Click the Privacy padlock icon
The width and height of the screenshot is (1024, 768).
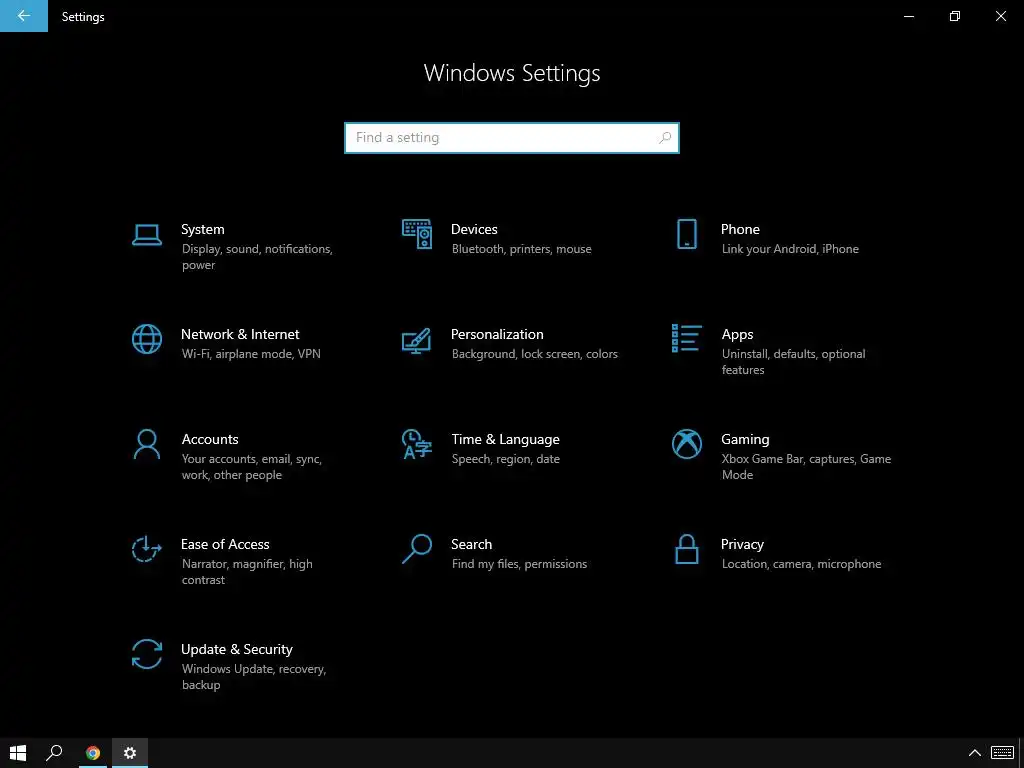point(686,549)
